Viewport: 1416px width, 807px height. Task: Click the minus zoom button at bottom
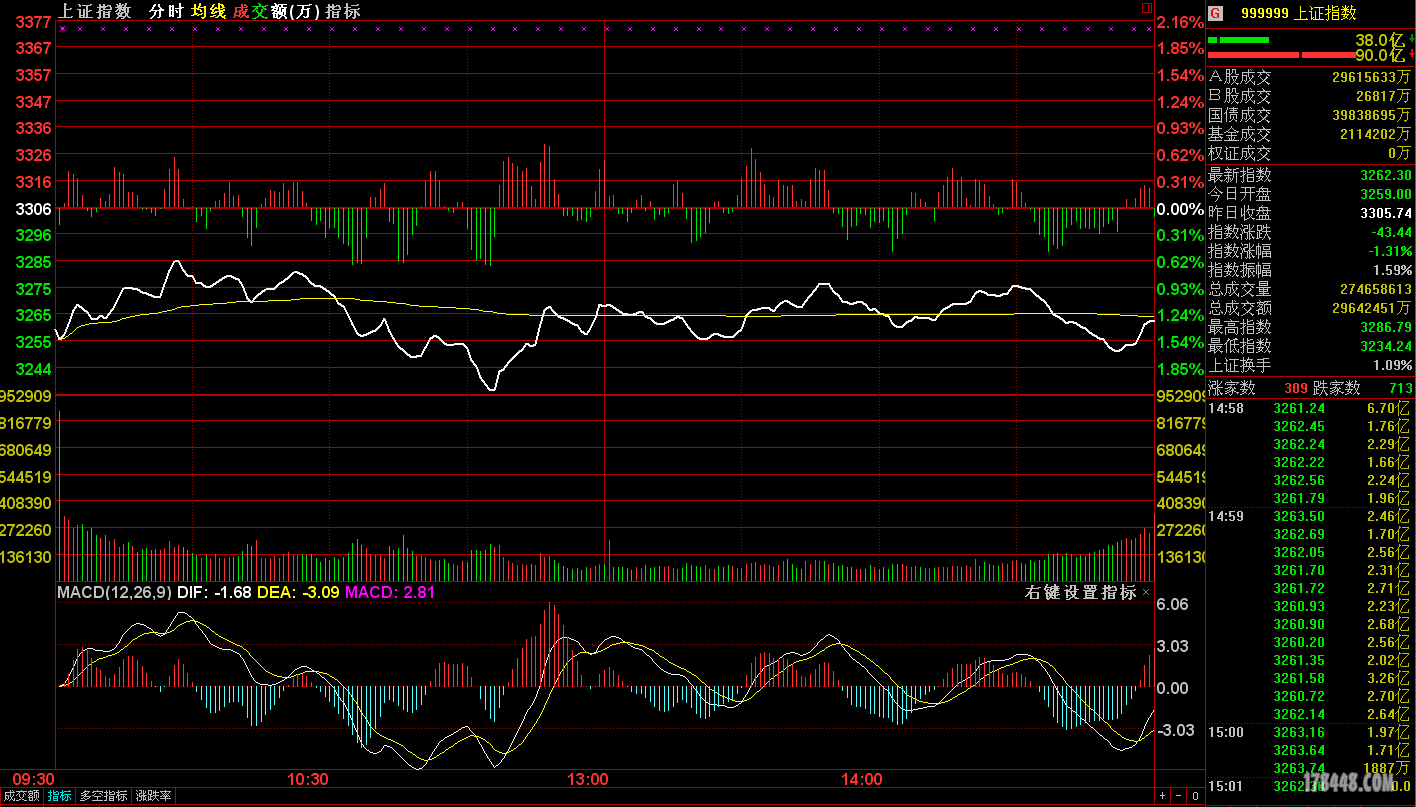1178,796
